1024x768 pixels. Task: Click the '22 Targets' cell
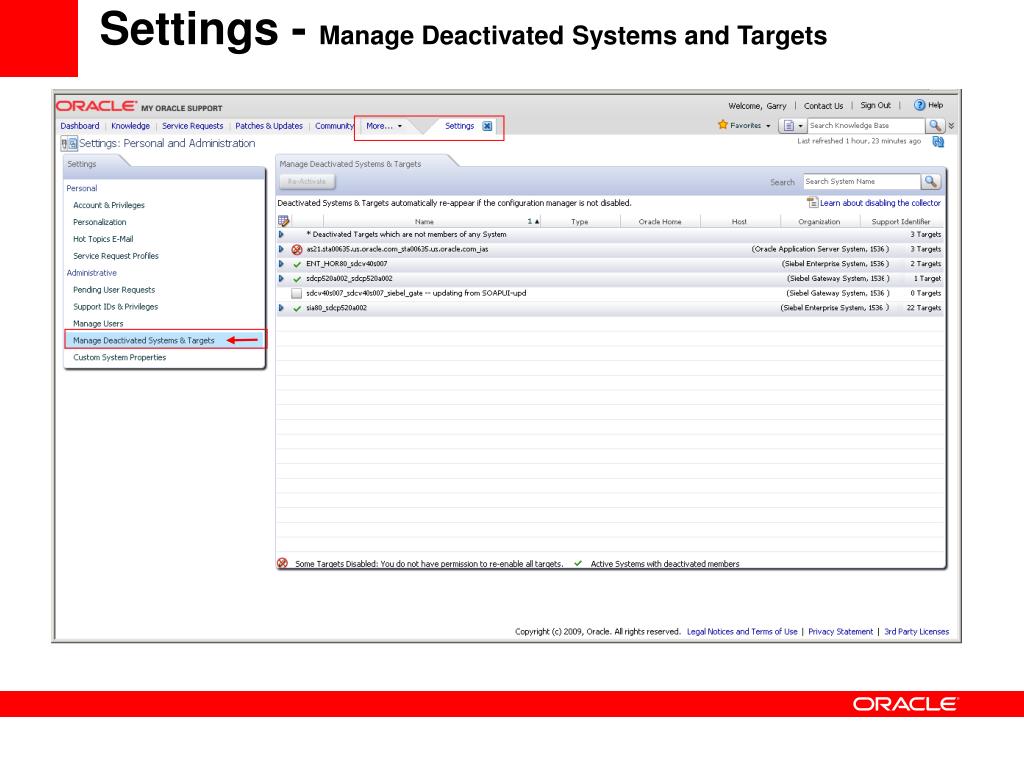pyautogui.click(x=923, y=308)
